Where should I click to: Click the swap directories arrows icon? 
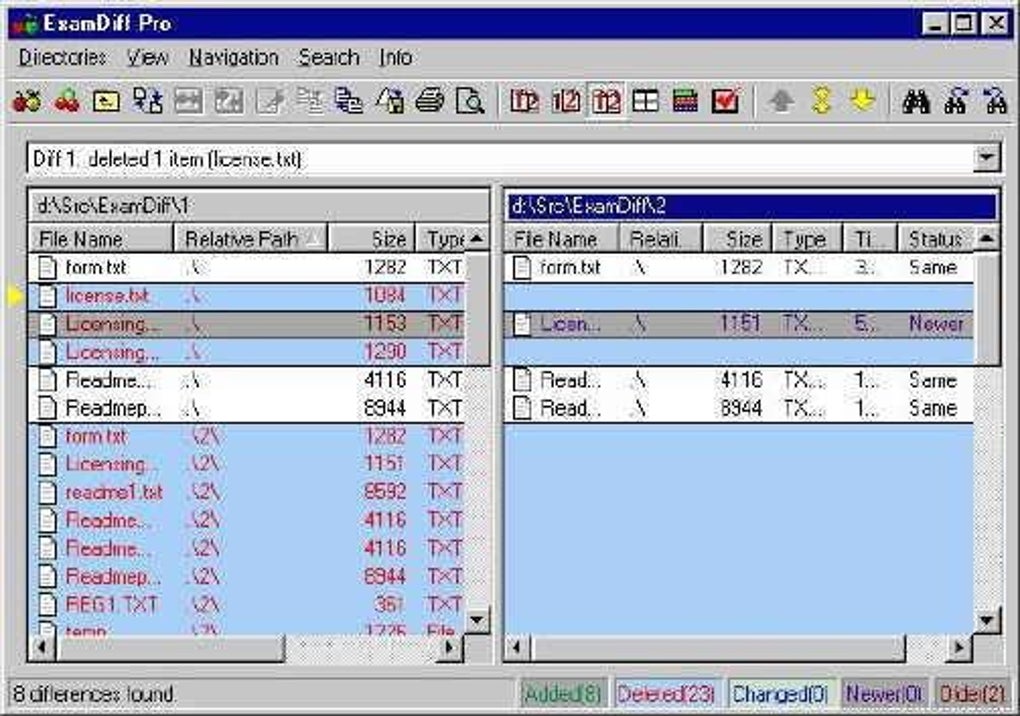(x=147, y=101)
